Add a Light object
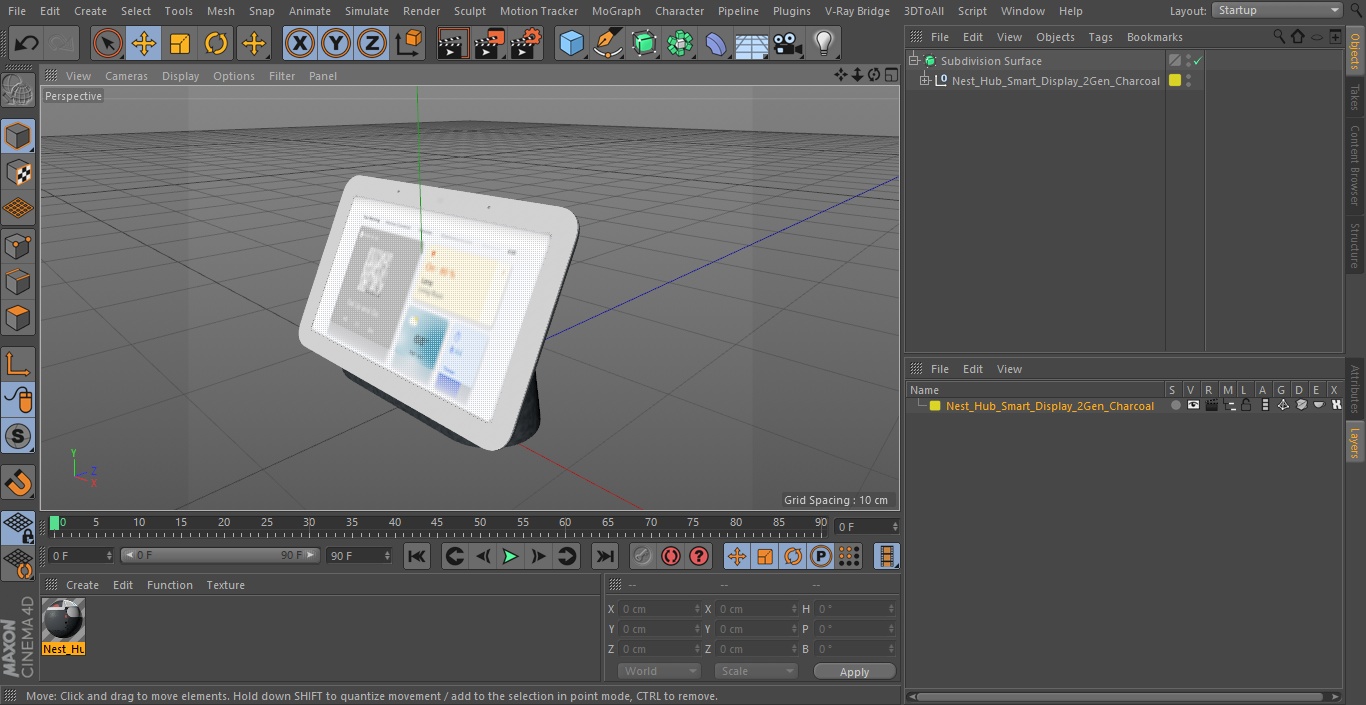The height and width of the screenshot is (705, 1366). pos(824,43)
